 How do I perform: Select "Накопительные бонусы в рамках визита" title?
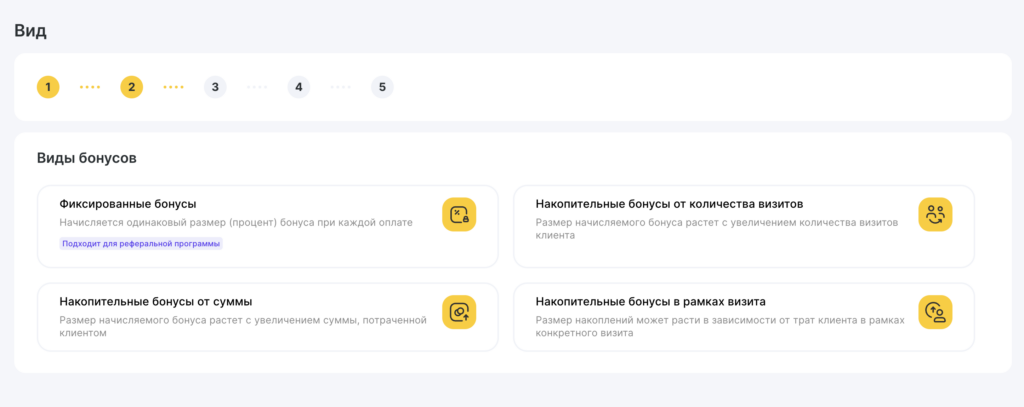coord(651,301)
